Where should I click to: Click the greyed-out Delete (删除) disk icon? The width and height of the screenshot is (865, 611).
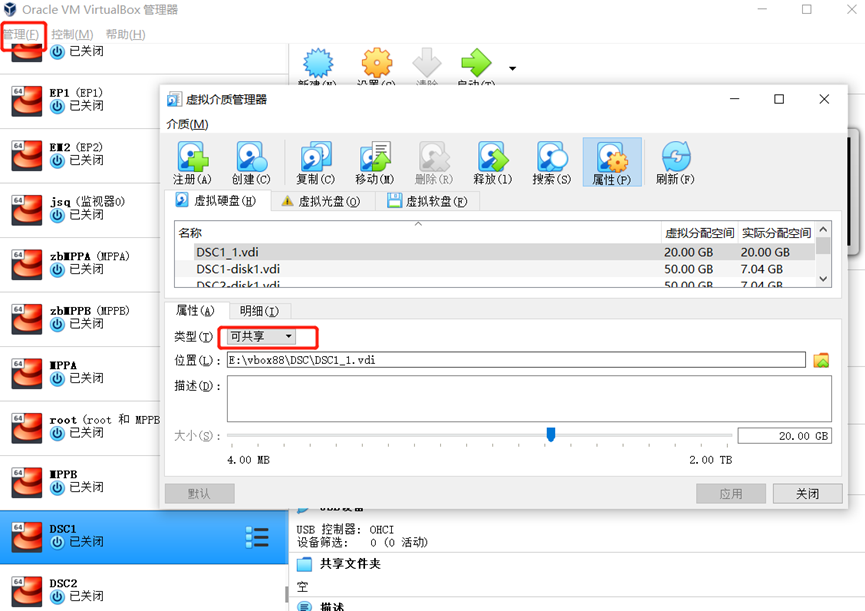[434, 157]
